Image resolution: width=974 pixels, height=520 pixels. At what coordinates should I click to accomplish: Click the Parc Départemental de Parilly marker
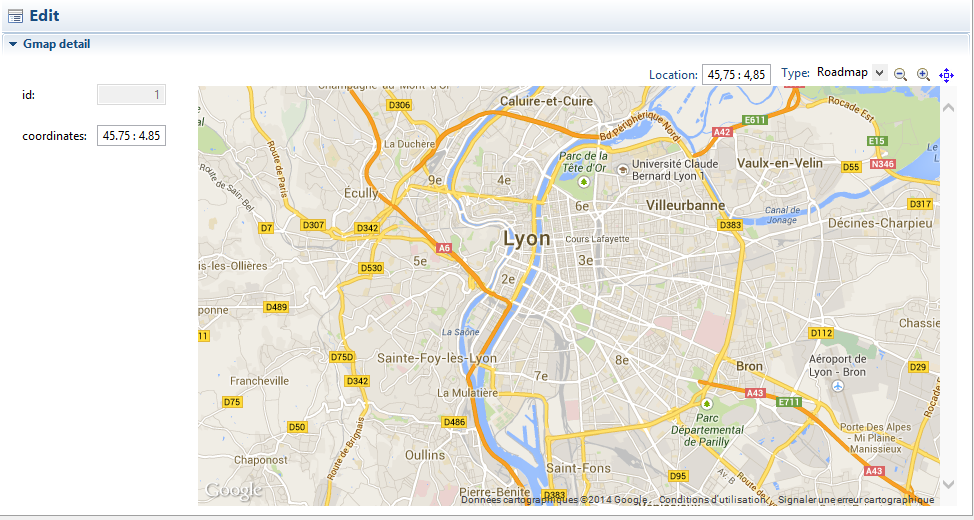pyautogui.click(x=708, y=403)
